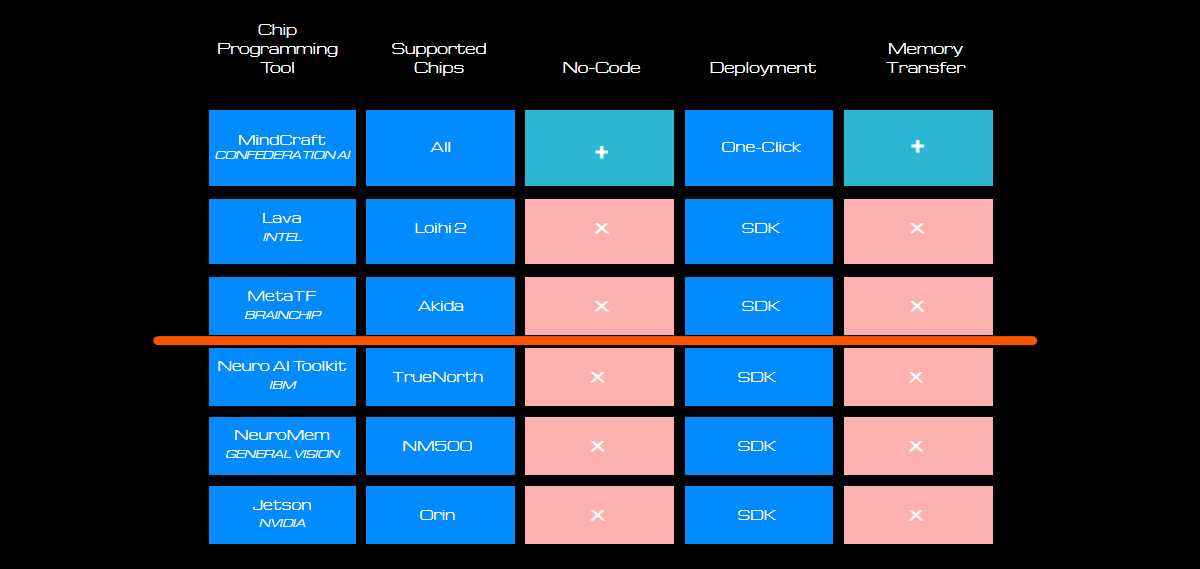Click the One-Click deployment cell
Screen dimensions: 1200x569
(759, 148)
